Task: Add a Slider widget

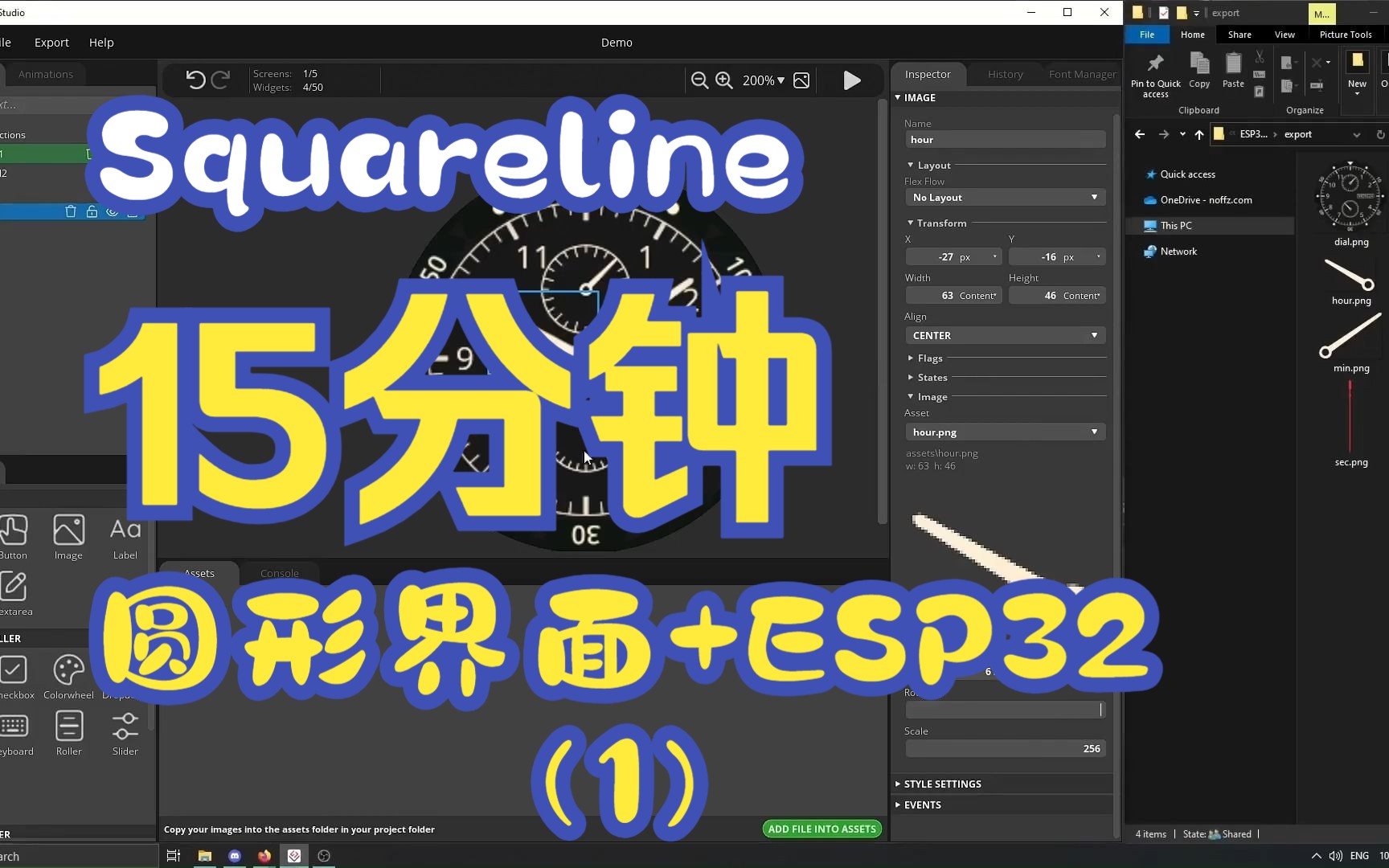Action: [125, 734]
